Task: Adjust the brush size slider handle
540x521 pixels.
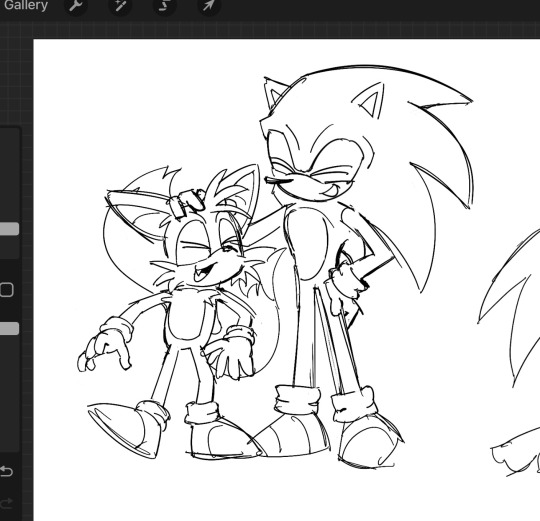Action: [9, 229]
